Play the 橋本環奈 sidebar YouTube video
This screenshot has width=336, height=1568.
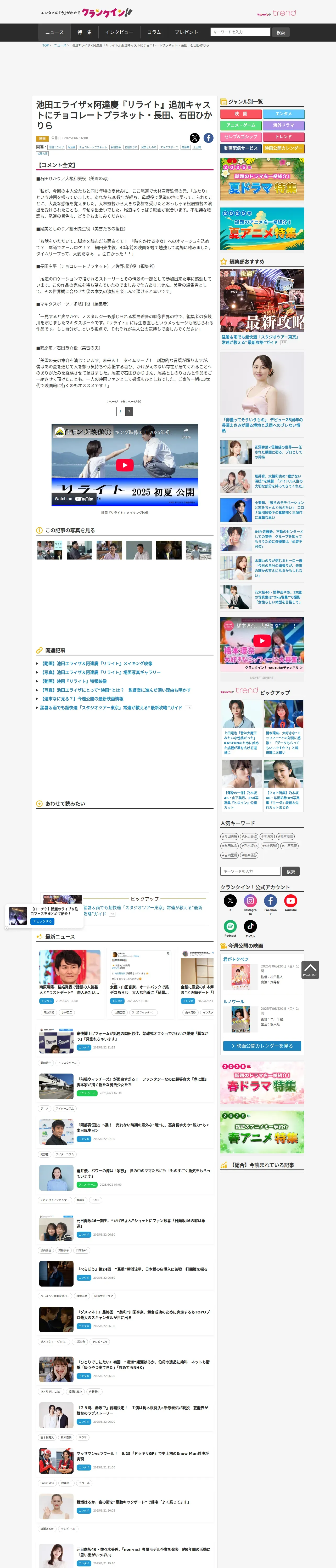point(262,640)
